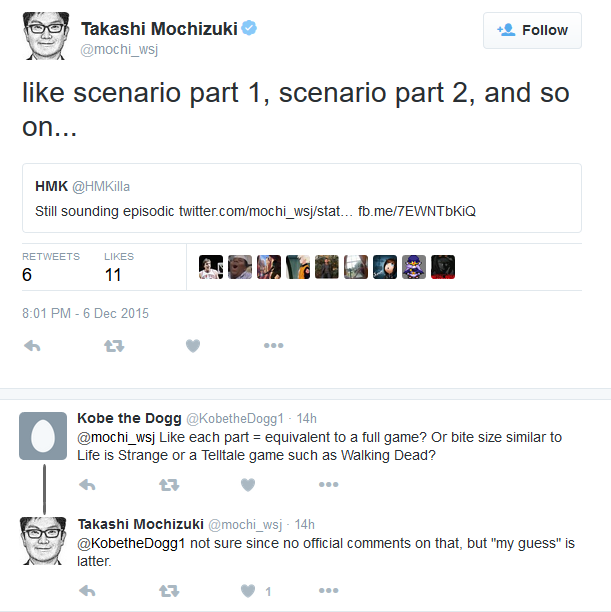Open Takashi Mochizuki's profile picture at top
This screenshot has height=612, width=611.
(x=46, y=36)
